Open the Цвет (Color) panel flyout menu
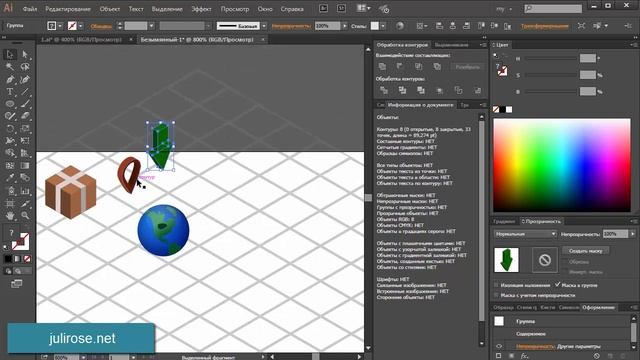Screen dimensions: 640x360 [x=633, y=45]
